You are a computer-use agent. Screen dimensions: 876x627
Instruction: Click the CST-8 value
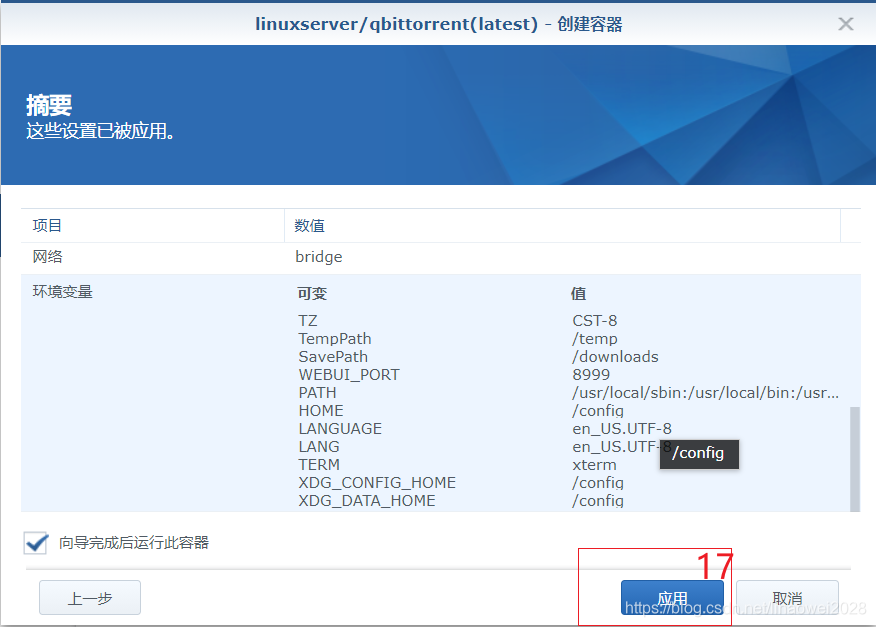click(594, 321)
